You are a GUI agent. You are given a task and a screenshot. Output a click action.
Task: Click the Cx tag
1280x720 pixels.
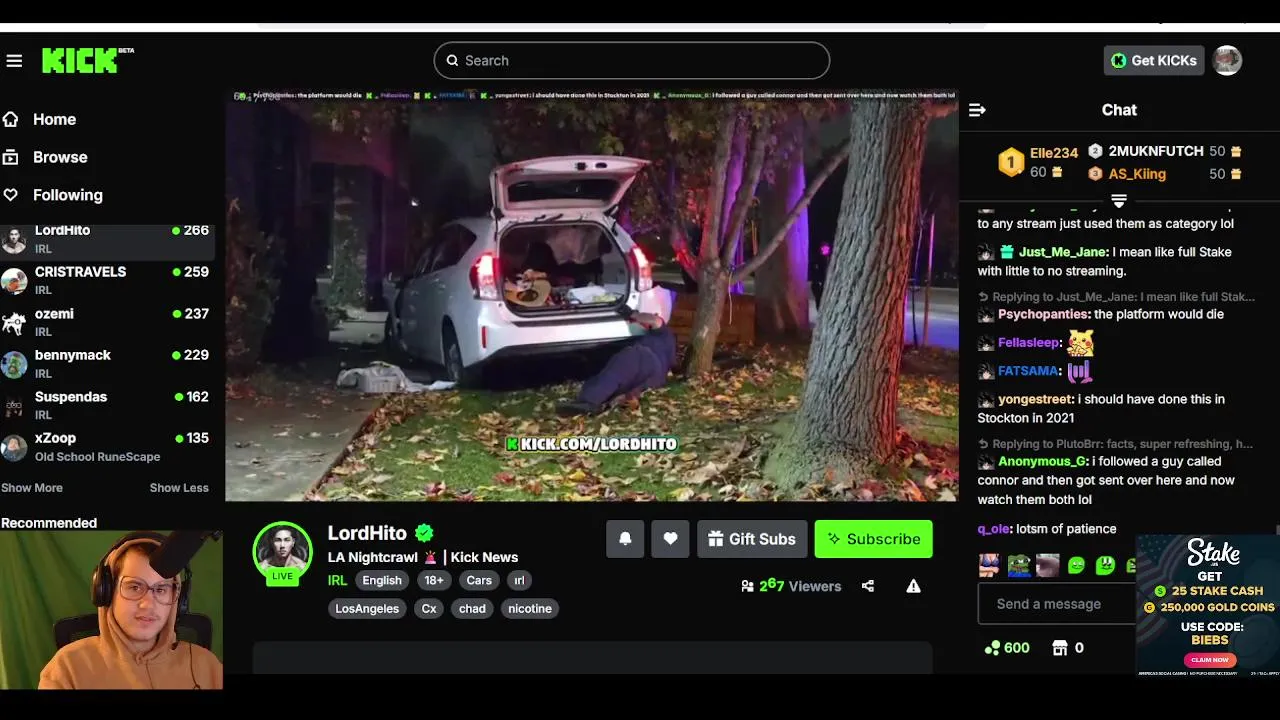[429, 608]
